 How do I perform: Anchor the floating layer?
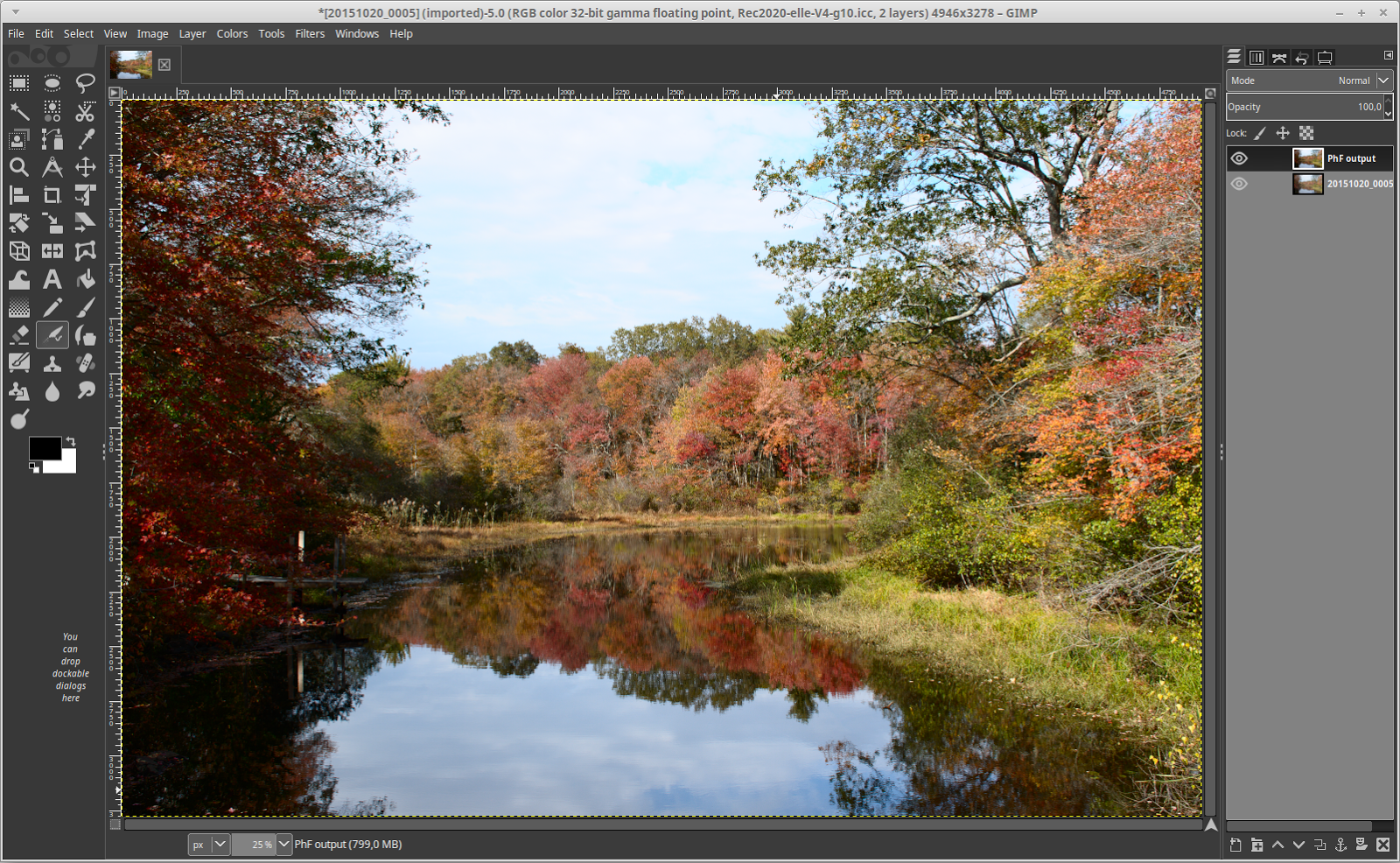point(1341,845)
